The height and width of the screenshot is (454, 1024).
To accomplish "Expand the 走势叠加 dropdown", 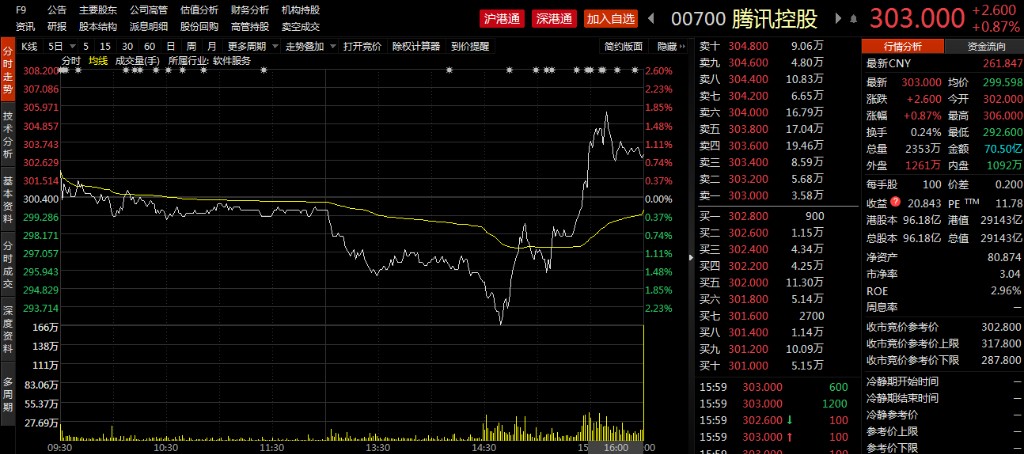I will tap(332, 46).
